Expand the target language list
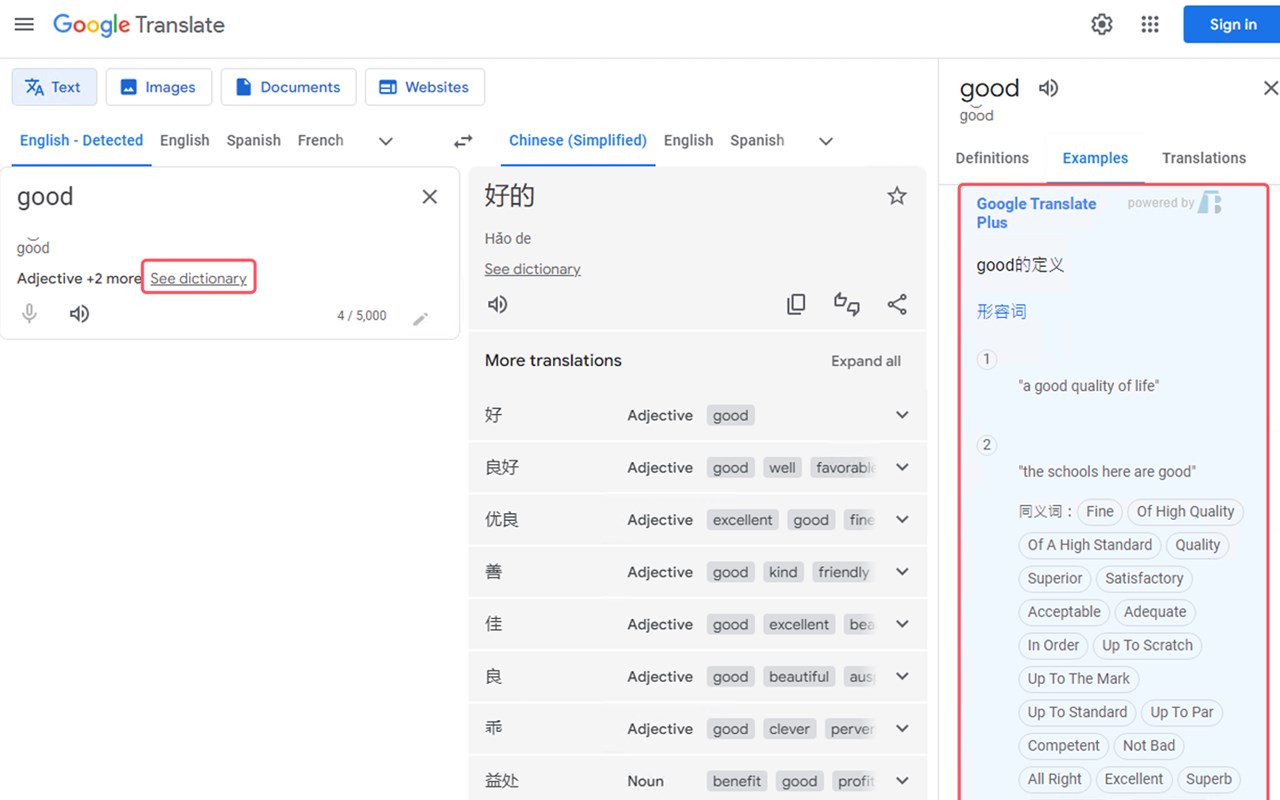 click(826, 141)
